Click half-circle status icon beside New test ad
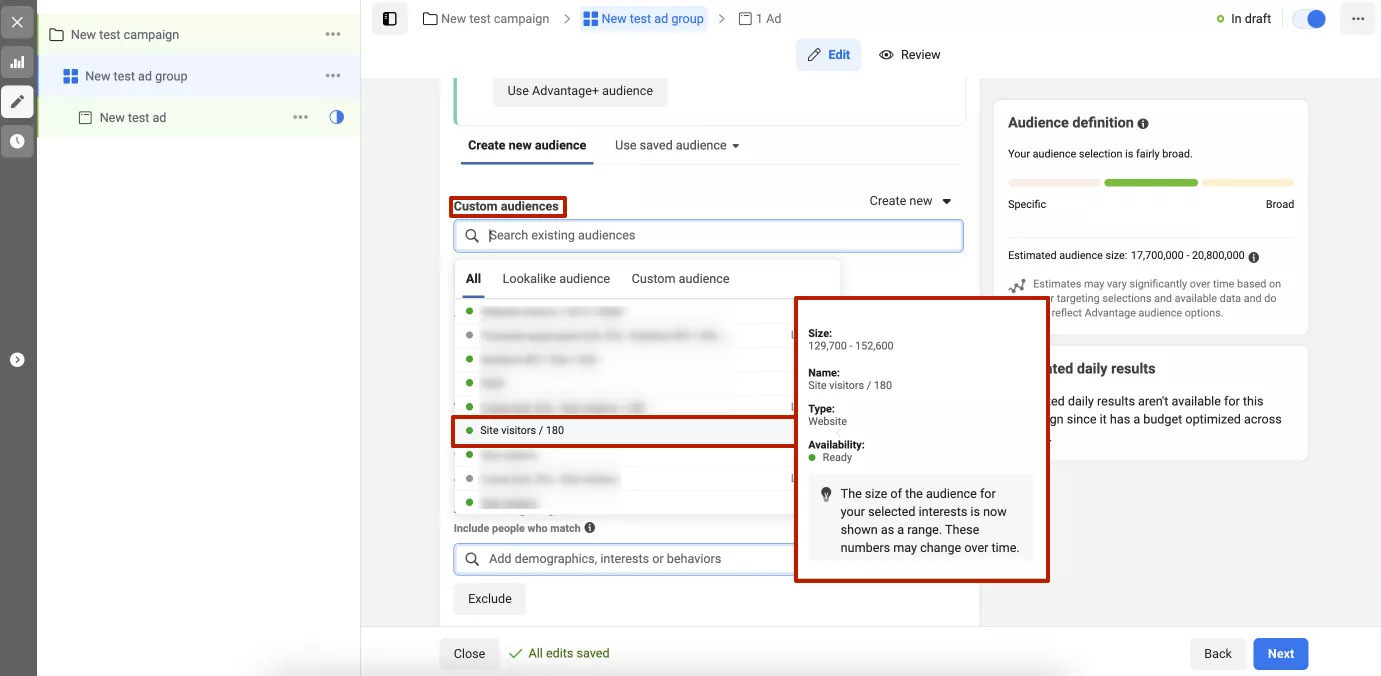The image size is (1381, 676). pos(337,117)
